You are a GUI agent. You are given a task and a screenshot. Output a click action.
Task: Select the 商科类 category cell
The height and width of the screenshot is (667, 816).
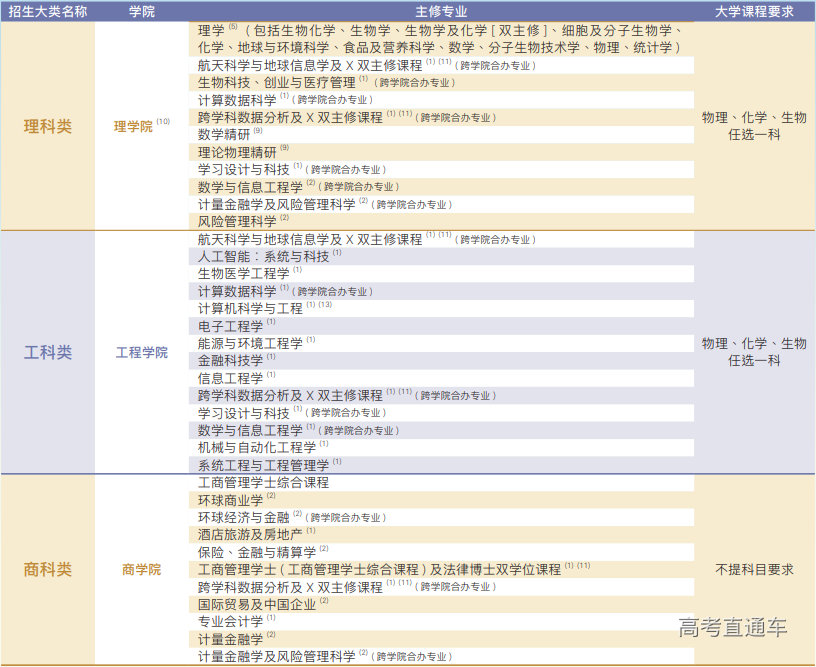pyautogui.click(x=47, y=569)
